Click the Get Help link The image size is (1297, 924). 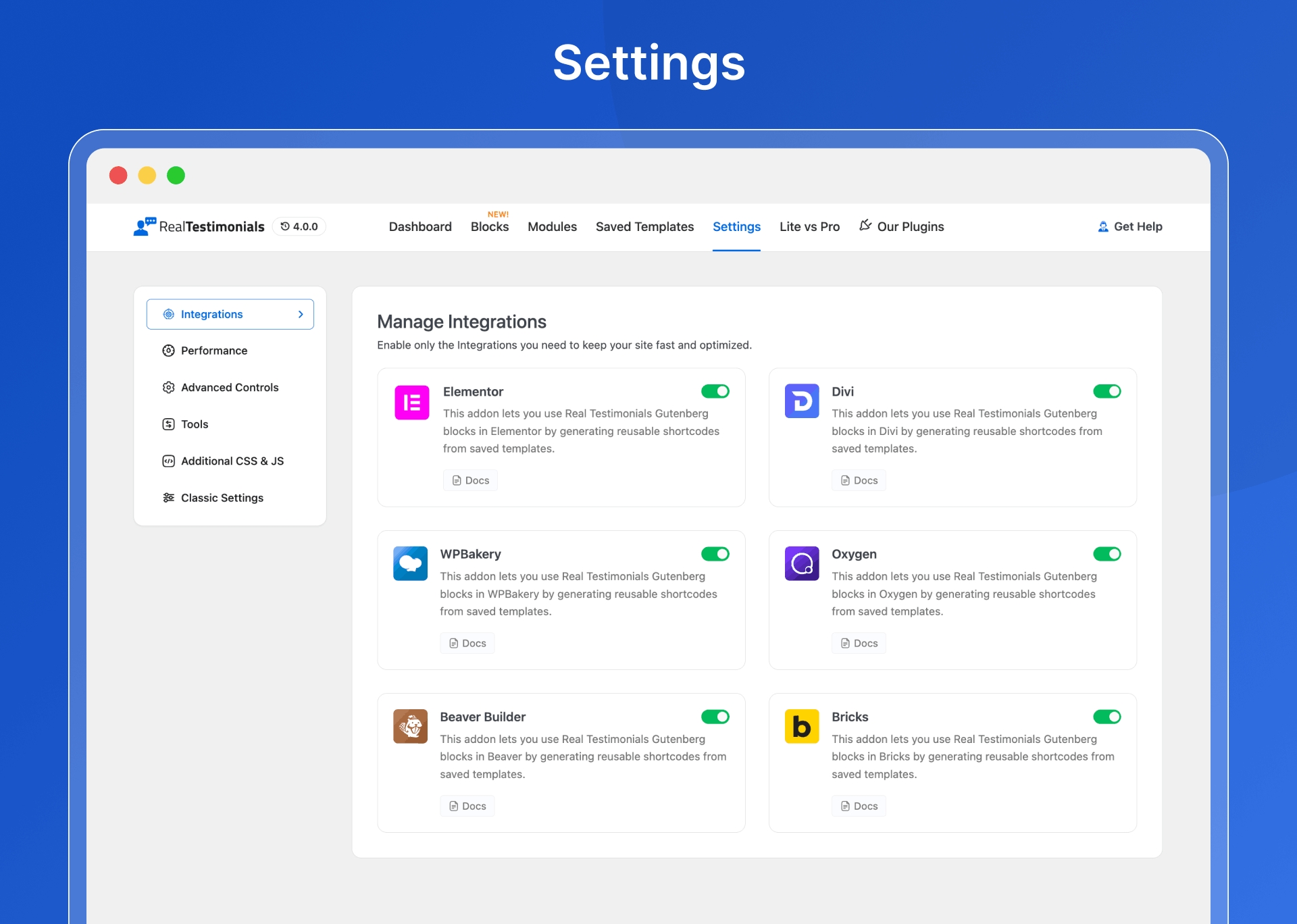[x=1129, y=227]
